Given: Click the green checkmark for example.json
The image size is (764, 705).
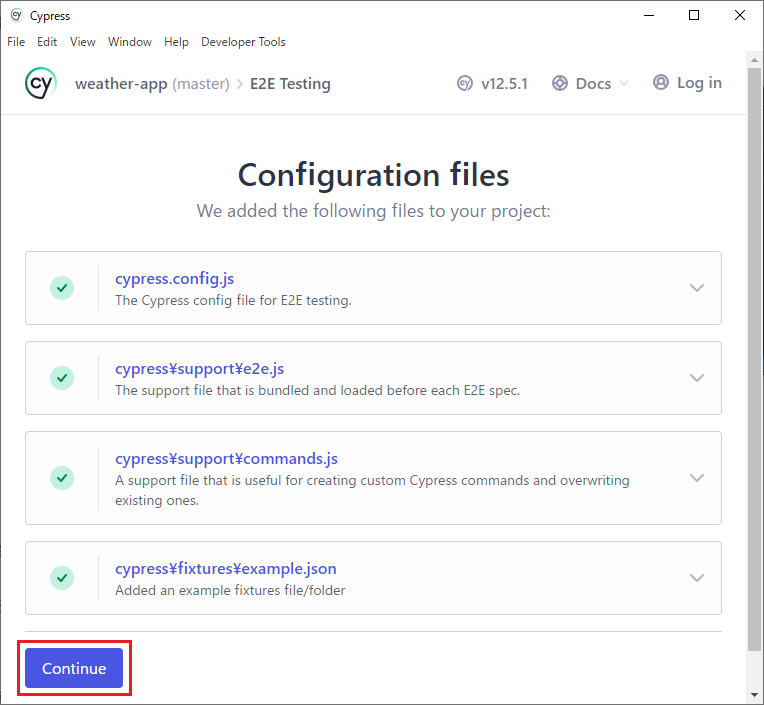Looking at the screenshot, I should 62,578.
